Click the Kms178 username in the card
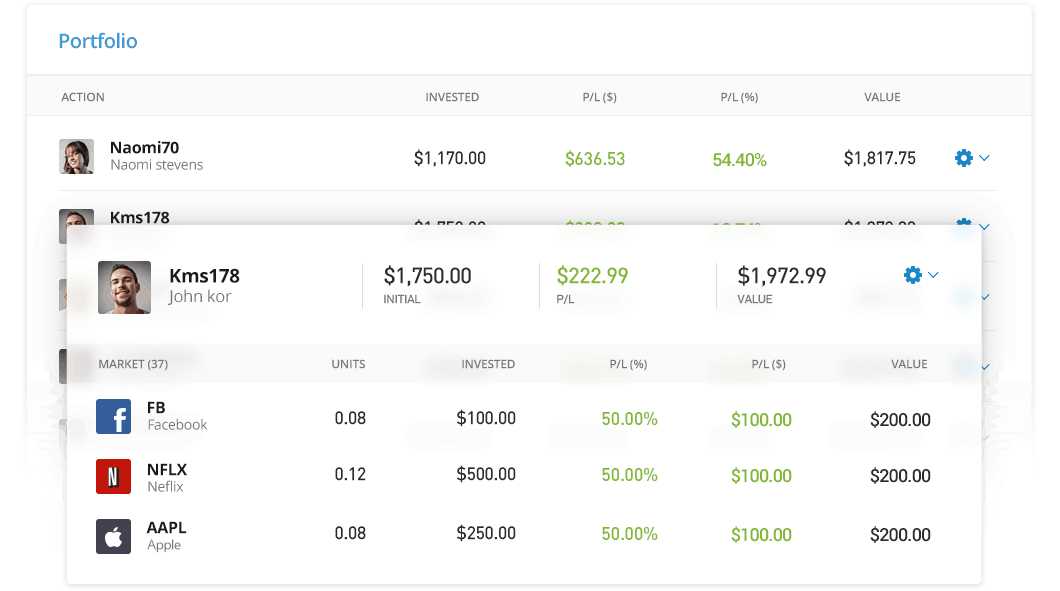The width and height of the screenshot is (1060, 591). click(x=204, y=276)
